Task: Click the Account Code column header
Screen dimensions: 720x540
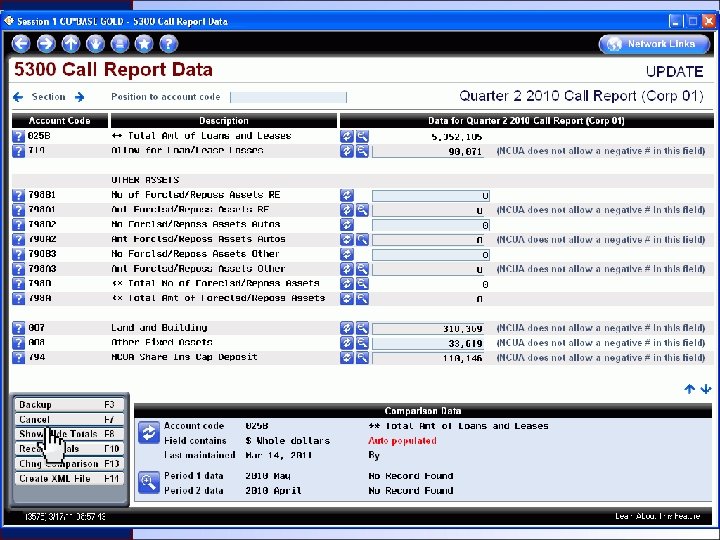Action: coord(60,121)
